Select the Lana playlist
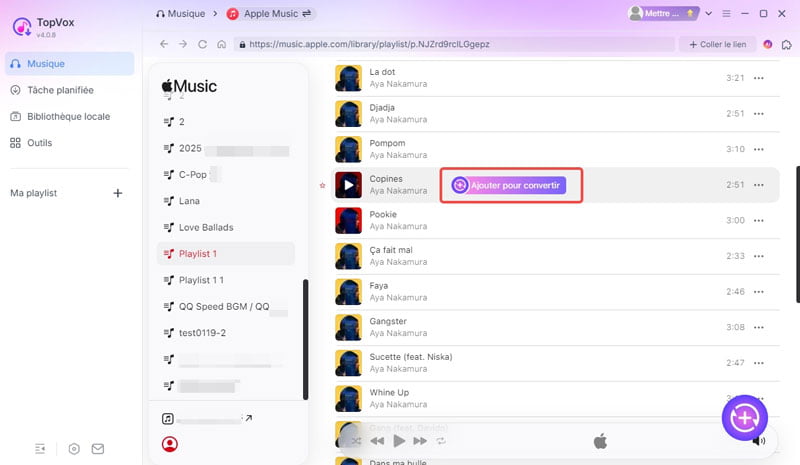800x465 pixels. [x=226, y=201]
